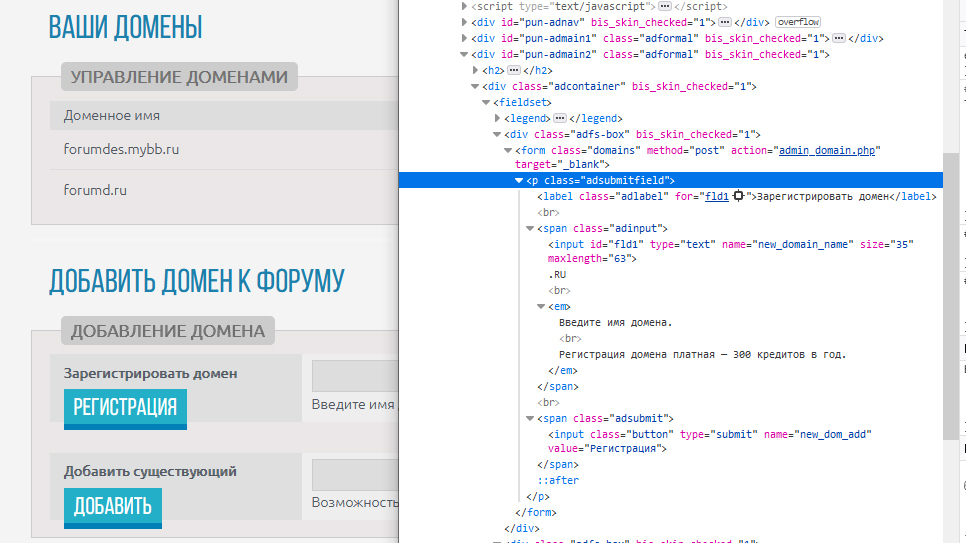Click the target icon next to fld1

[739, 197]
